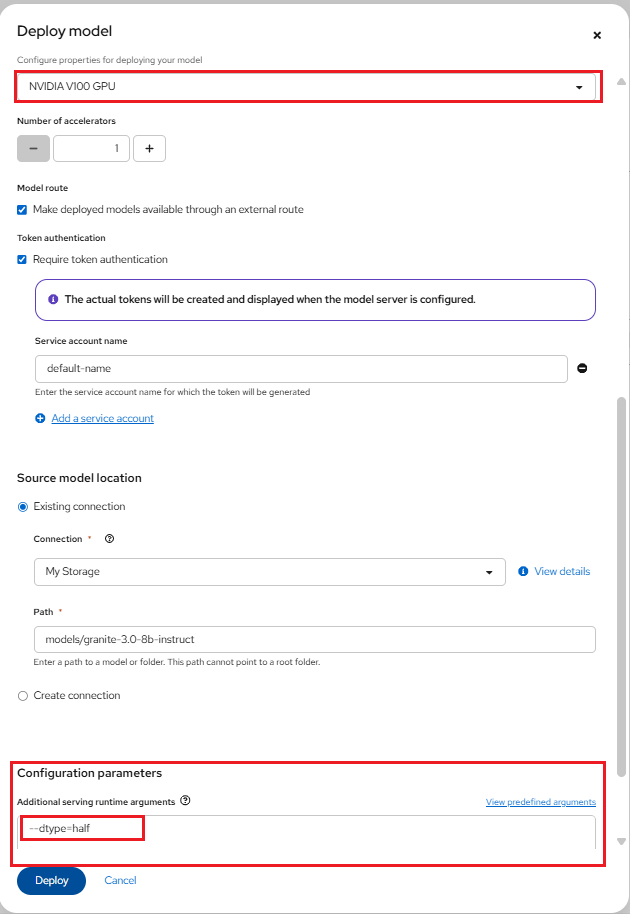Select the Existing connection radio option
This screenshot has width=630, height=914.
point(23,507)
